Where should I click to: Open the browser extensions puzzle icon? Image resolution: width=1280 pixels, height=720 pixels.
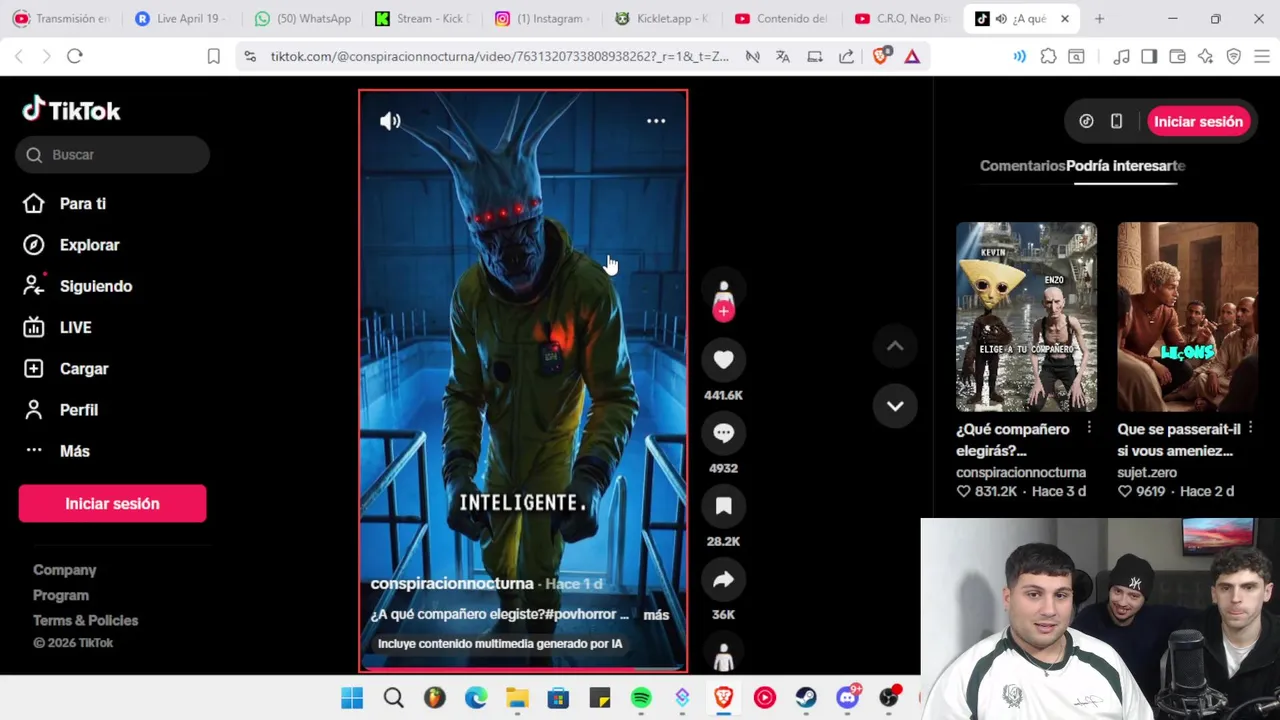(1048, 57)
